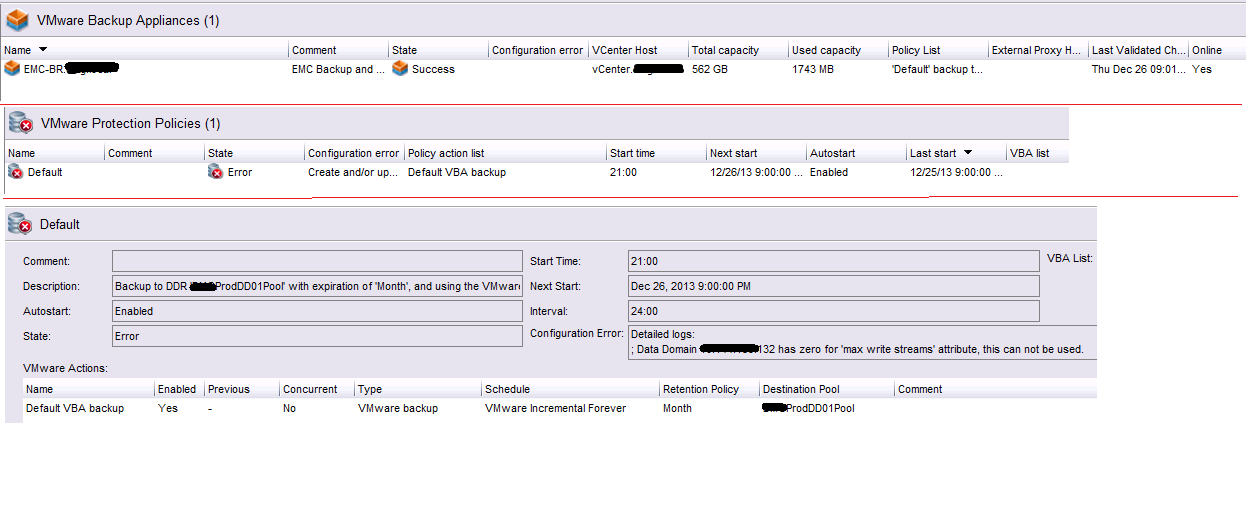Click the EMC-BR appliance row icon
This screenshot has height=528, width=1246.
(x=12, y=69)
